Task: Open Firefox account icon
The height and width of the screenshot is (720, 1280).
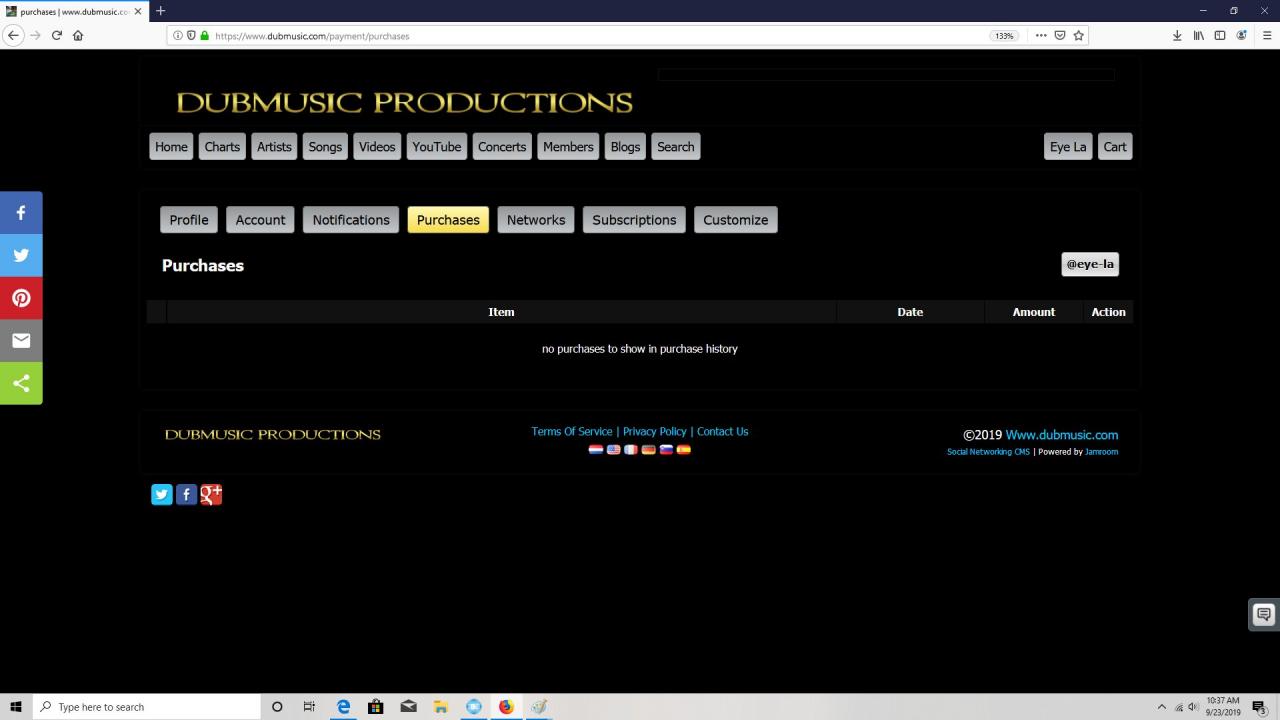Action: tap(1242, 35)
